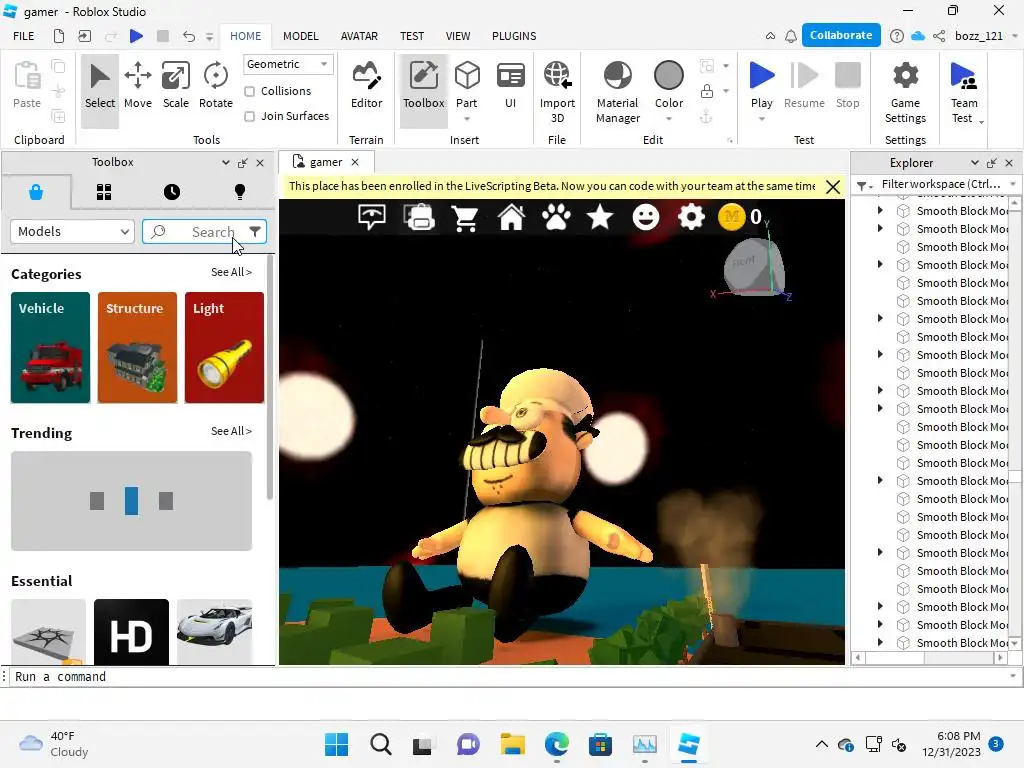Click the notifications bell icon

pos(791,36)
